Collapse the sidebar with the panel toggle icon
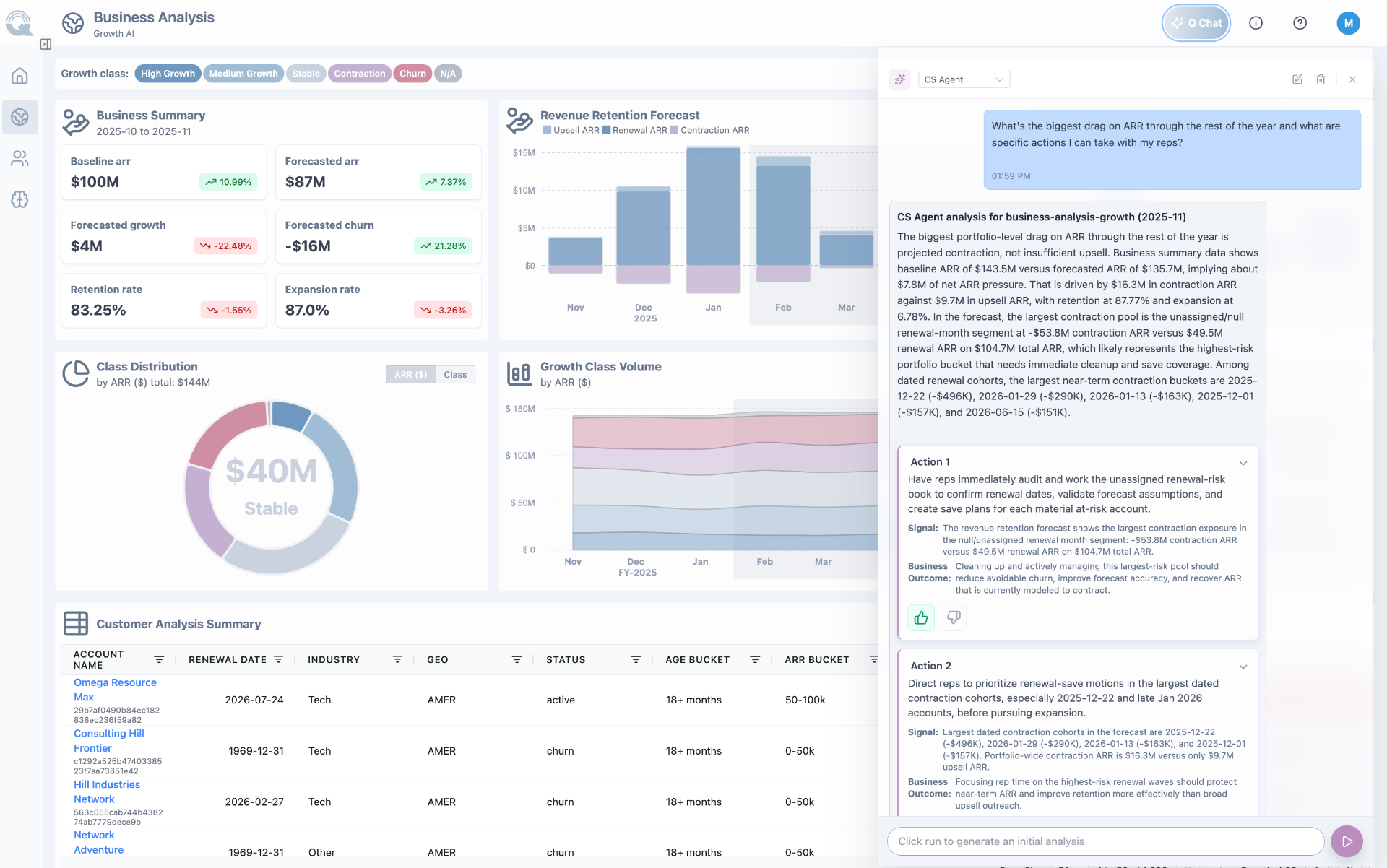 [x=46, y=44]
